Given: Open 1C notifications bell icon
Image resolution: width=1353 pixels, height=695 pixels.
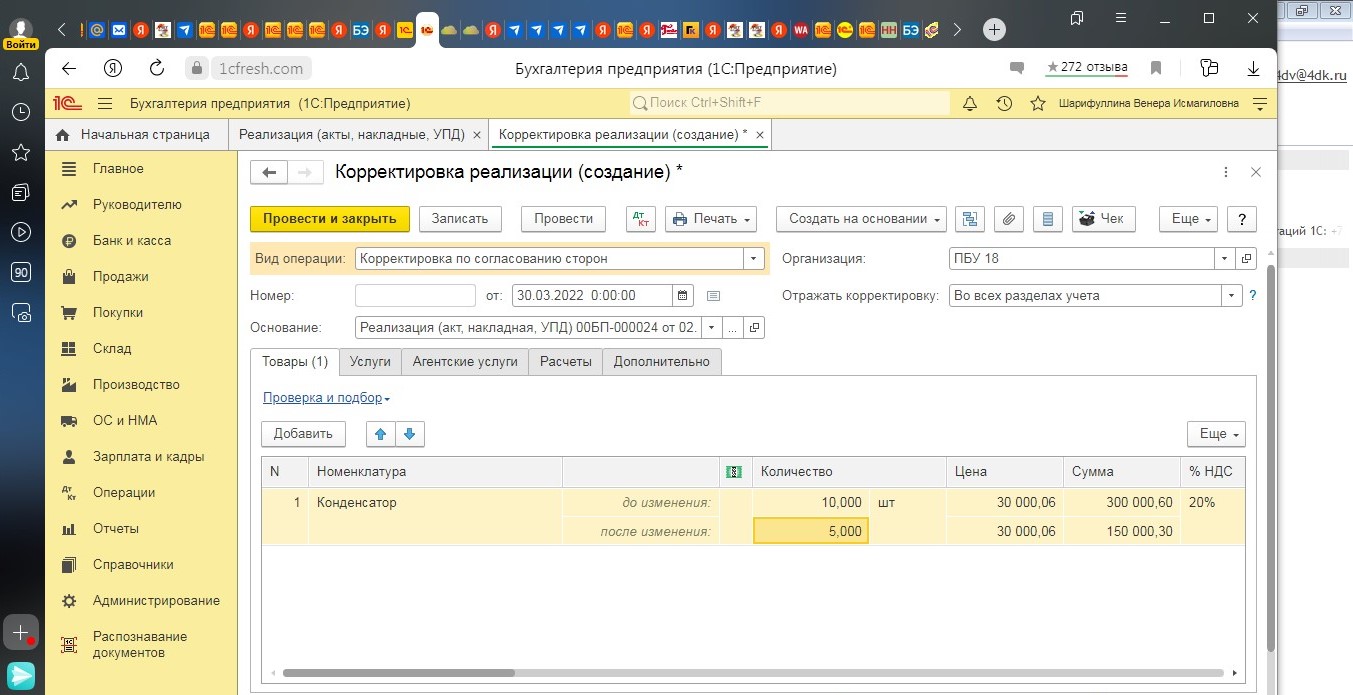Looking at the screenshot, I should click(x=969, y=104).
